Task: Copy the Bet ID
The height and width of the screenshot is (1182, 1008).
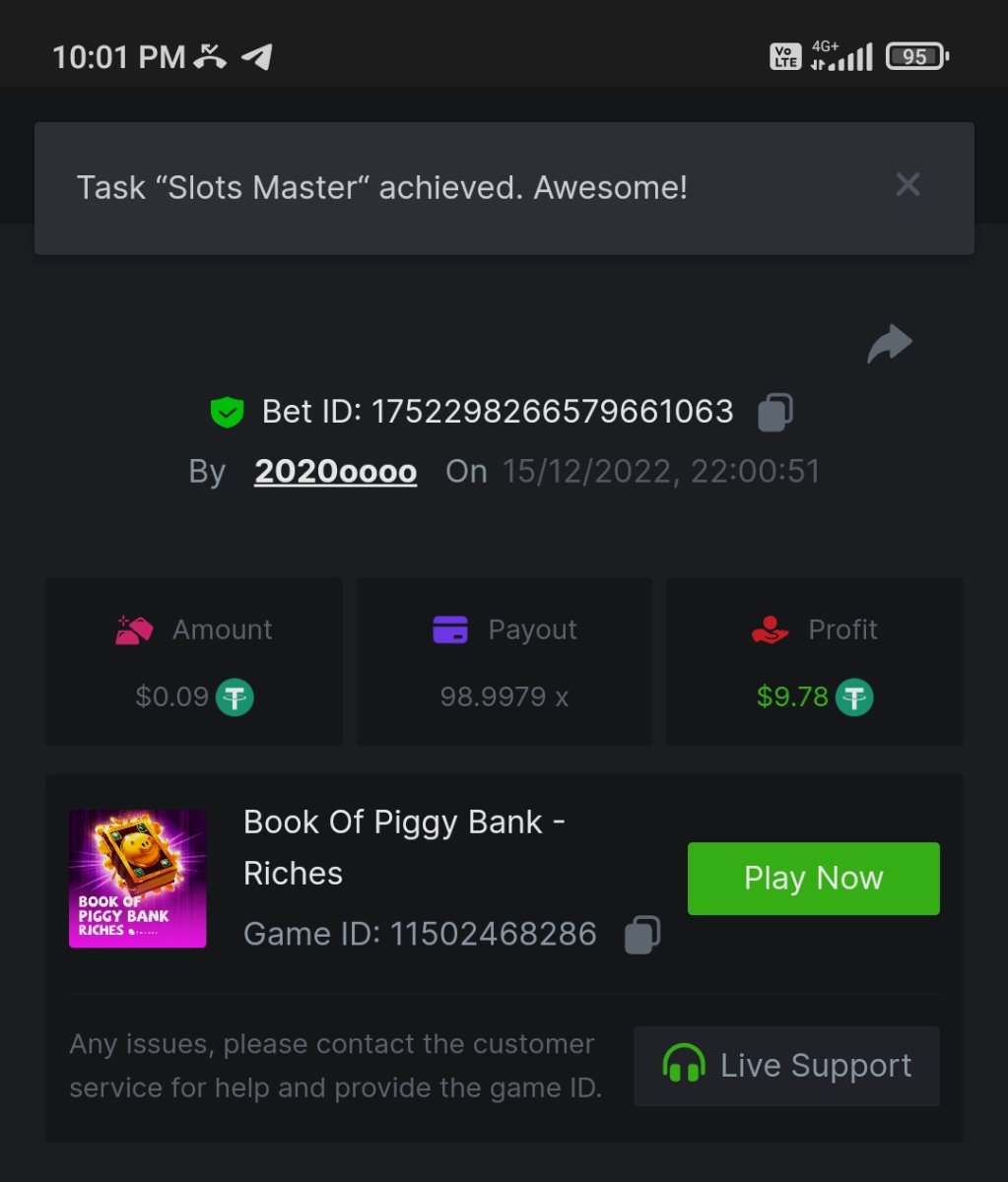Action: tap(775, 412)
